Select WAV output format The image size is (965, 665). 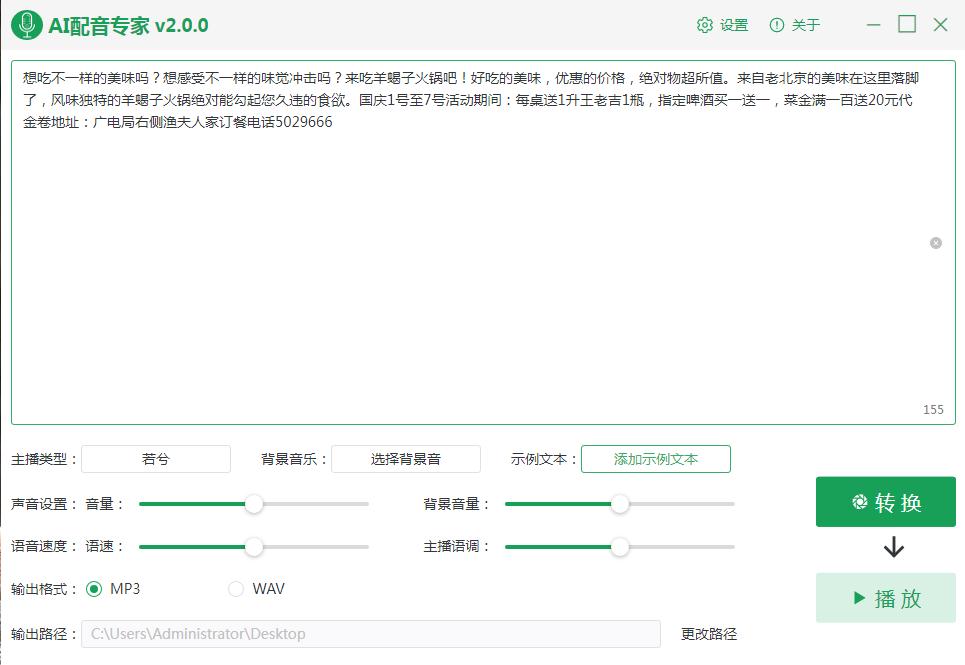click(x=236, y=590)
